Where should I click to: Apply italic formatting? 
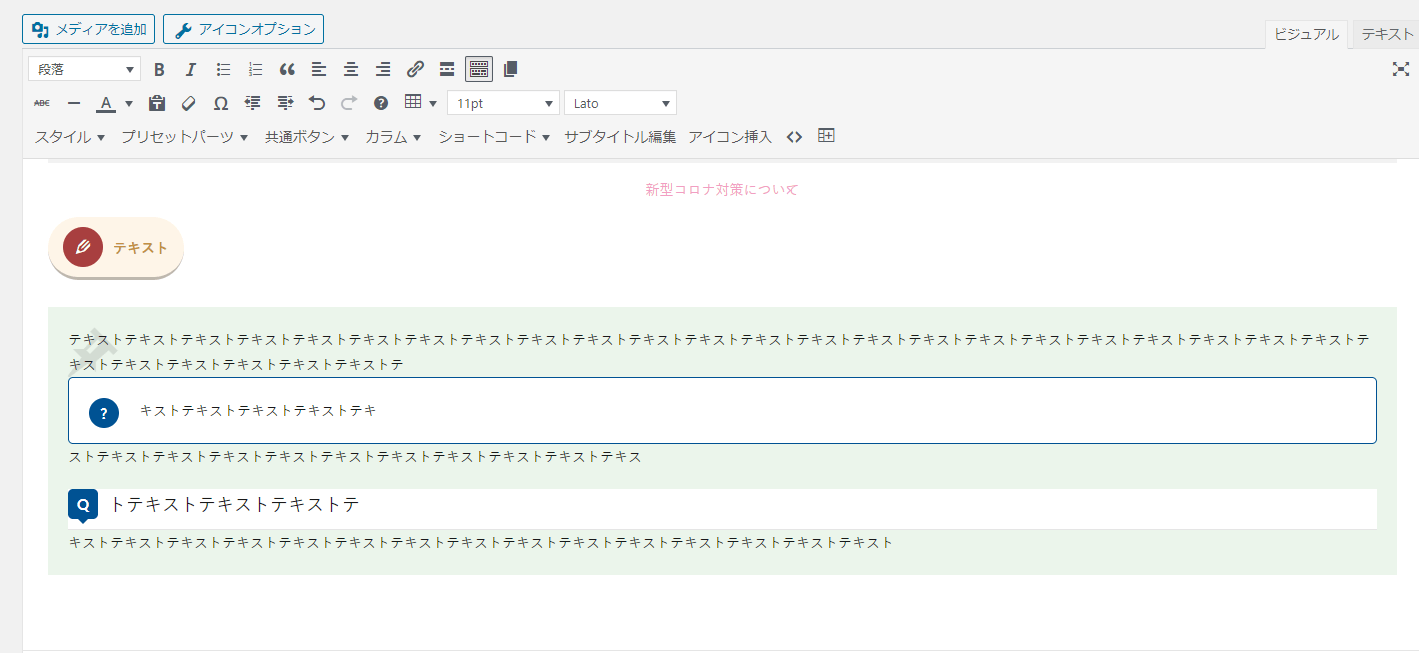[190, 69]
